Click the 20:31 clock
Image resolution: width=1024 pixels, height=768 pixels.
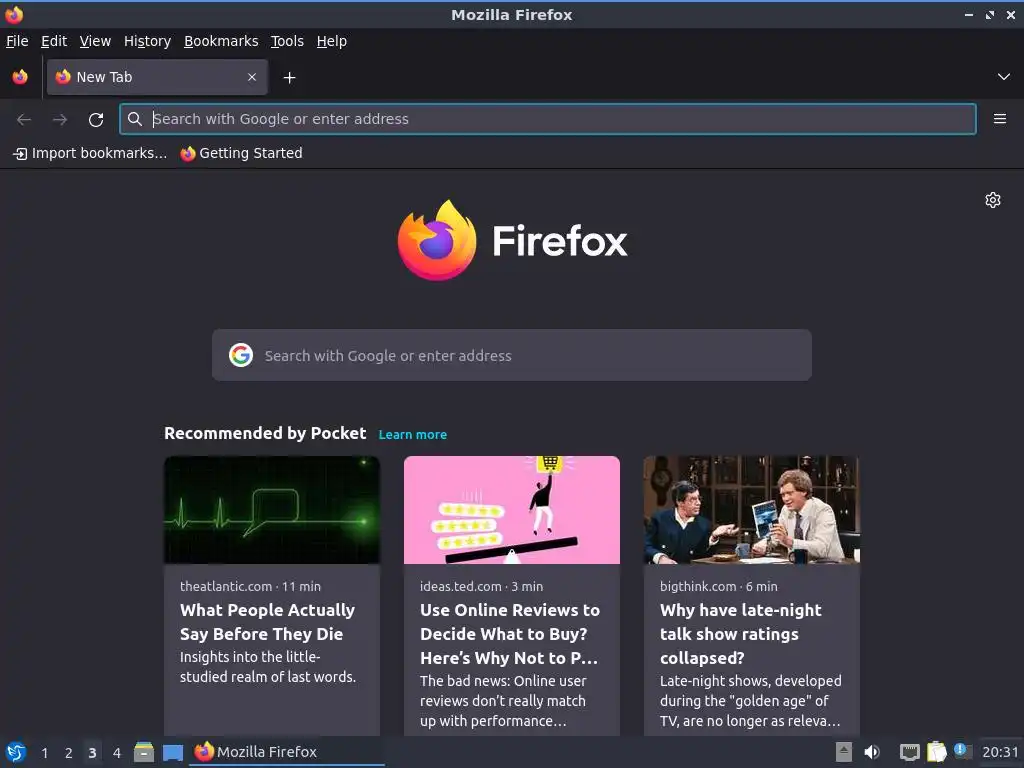coord(1000,752)
